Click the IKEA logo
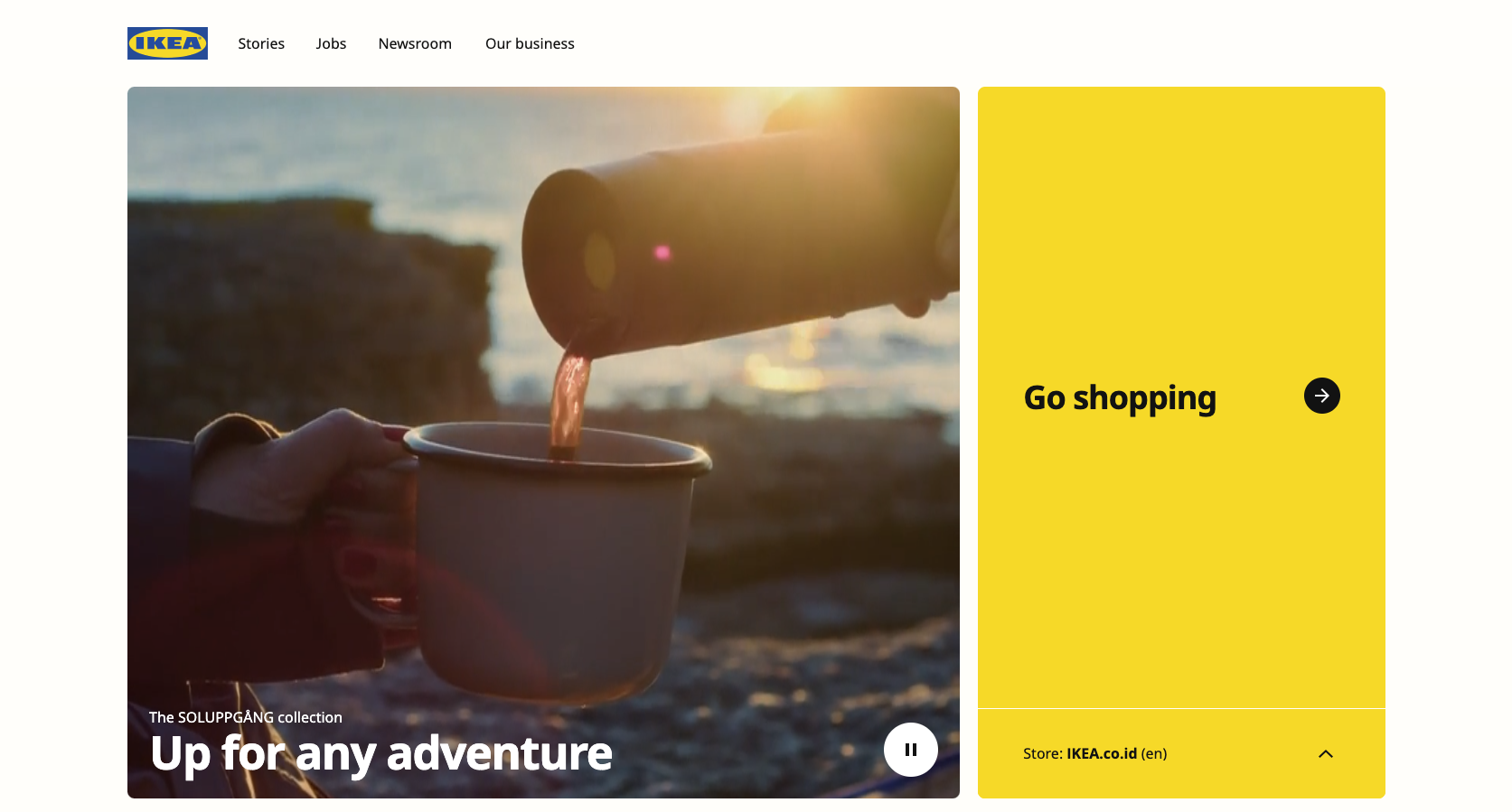This screenshot has height=812, width=1512. pos(167,43)
